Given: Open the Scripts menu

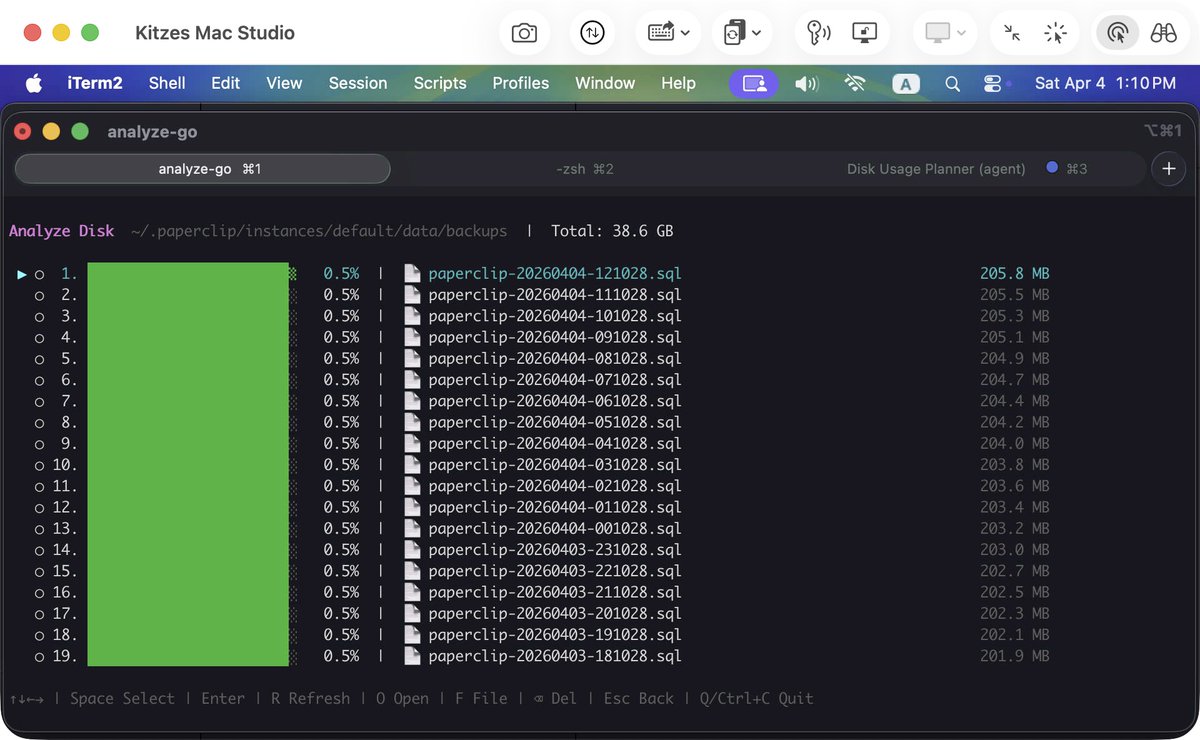Looking at the screenshot, I should pos(440,83).
